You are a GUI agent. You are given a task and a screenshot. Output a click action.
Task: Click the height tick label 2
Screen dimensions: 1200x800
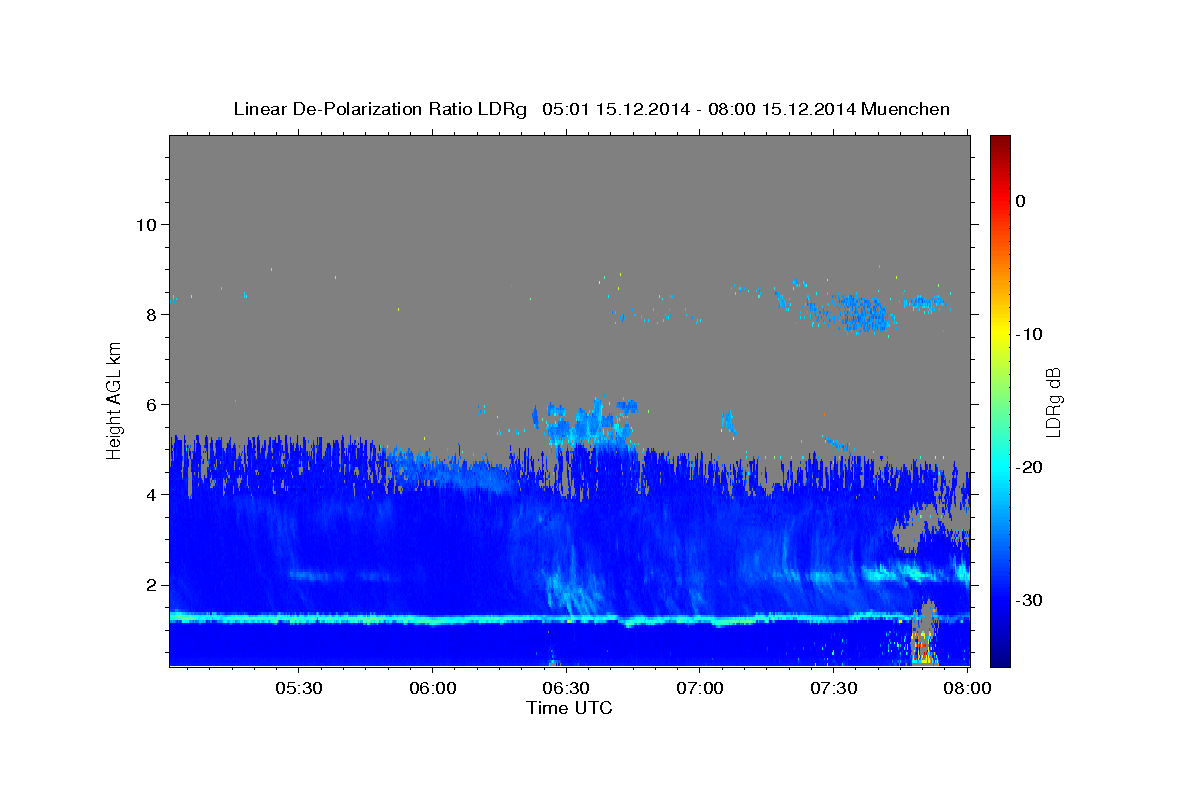(x=150, y=584)
